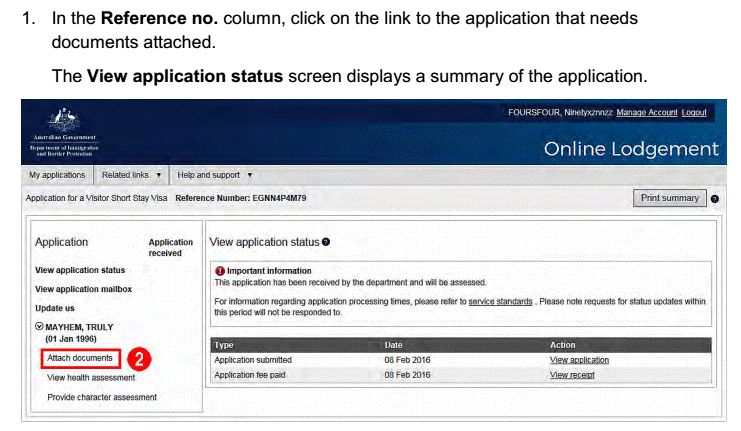Click View receipt link

(x=572, y=375)
